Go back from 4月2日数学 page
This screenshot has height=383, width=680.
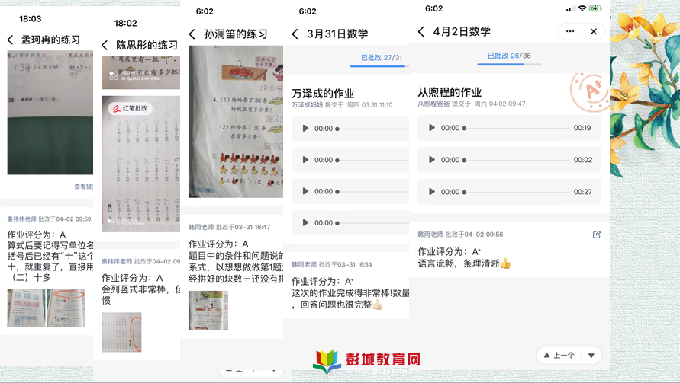(x=421, y=32)
